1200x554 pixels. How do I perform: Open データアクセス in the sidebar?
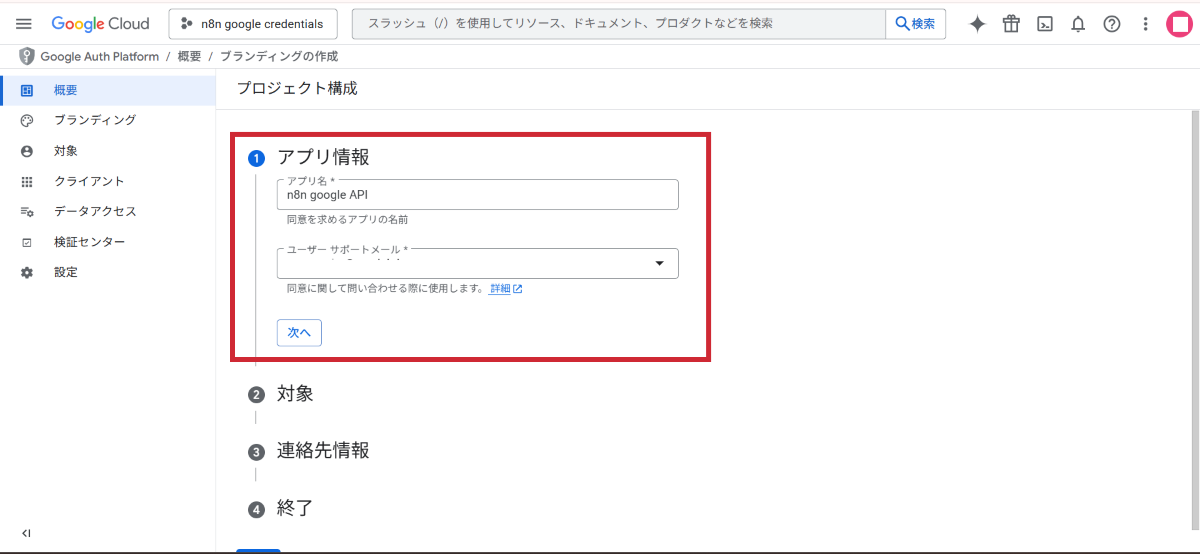coord(95,211)
